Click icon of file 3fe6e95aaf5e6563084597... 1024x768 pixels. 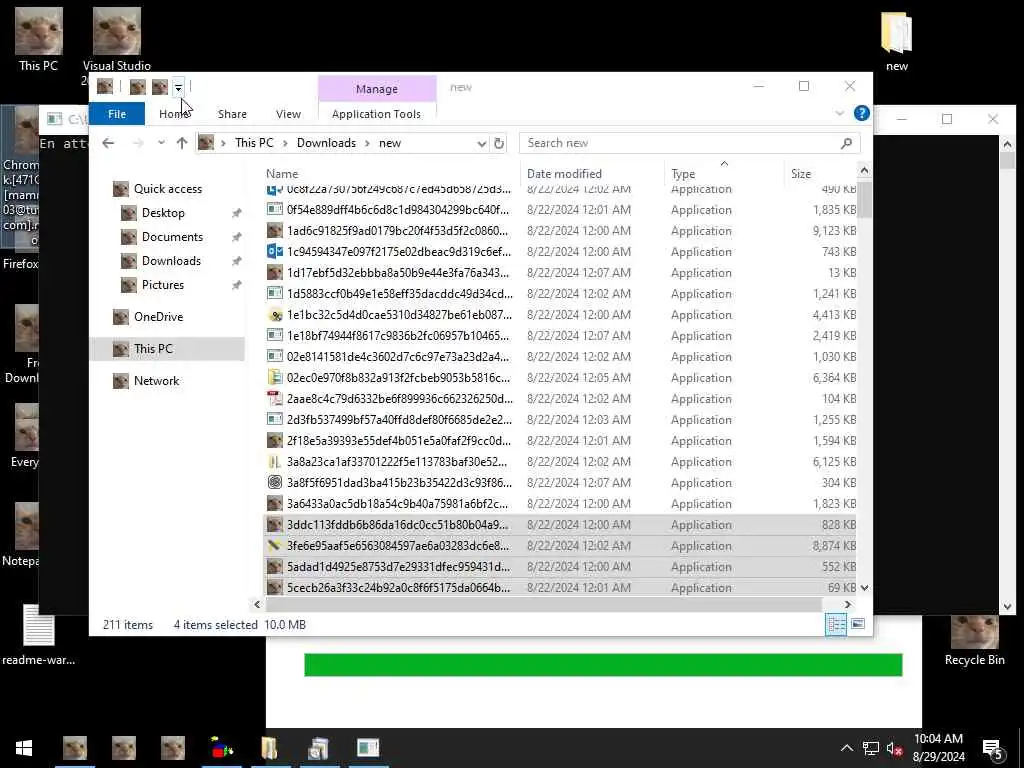tap(275, 545)
